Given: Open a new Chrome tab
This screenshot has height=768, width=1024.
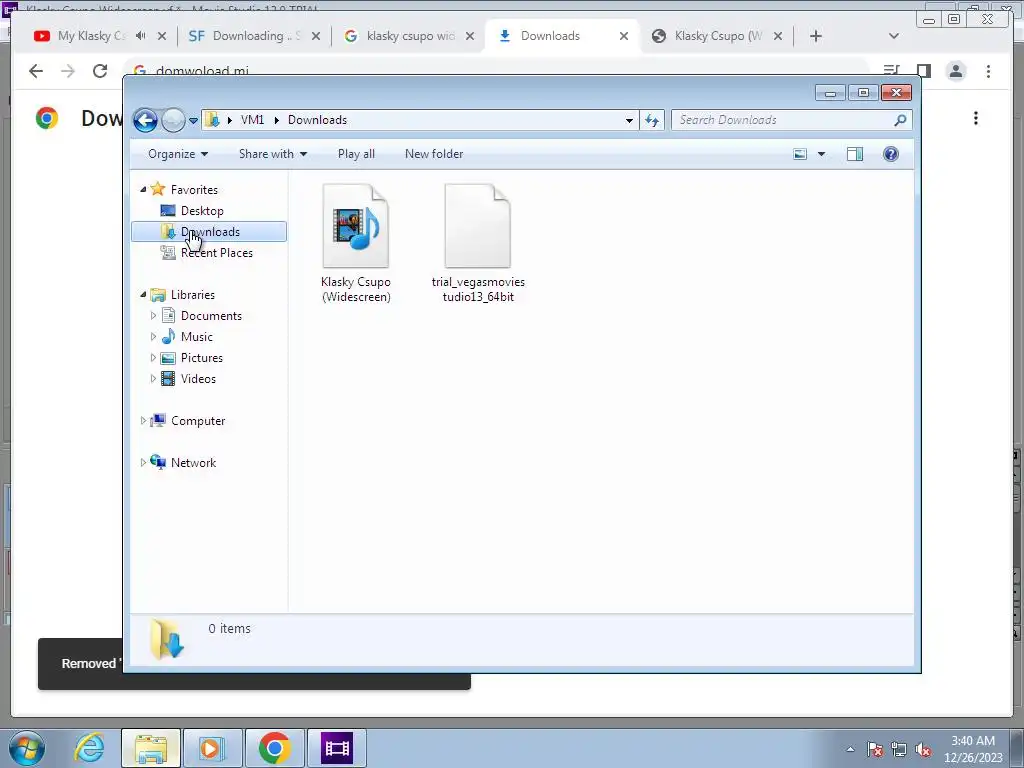Looking at the screenshot, I should tap(816, 36).
